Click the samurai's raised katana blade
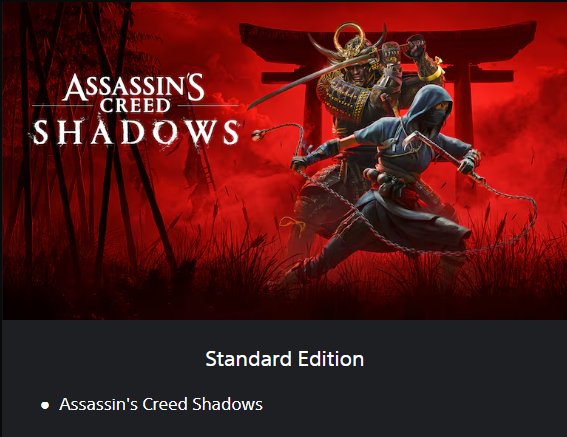The width and height of the screenshot is (567, 437). (x=315, y=78)
